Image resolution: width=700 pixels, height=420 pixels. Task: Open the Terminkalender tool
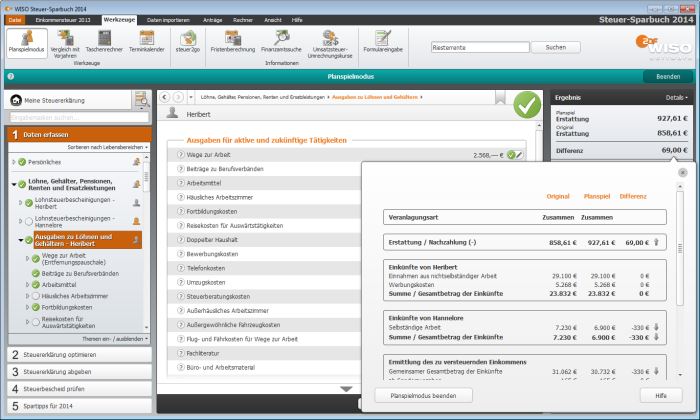(146, 42)
